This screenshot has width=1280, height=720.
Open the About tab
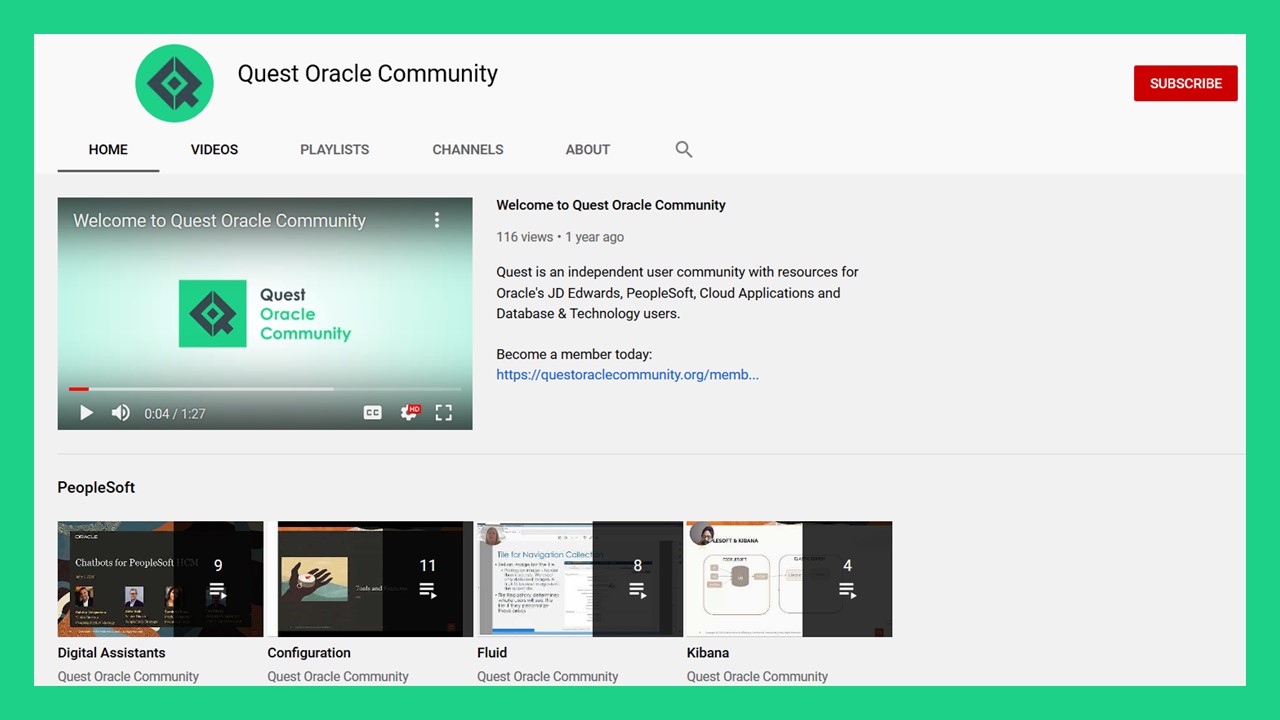[588, 149]
